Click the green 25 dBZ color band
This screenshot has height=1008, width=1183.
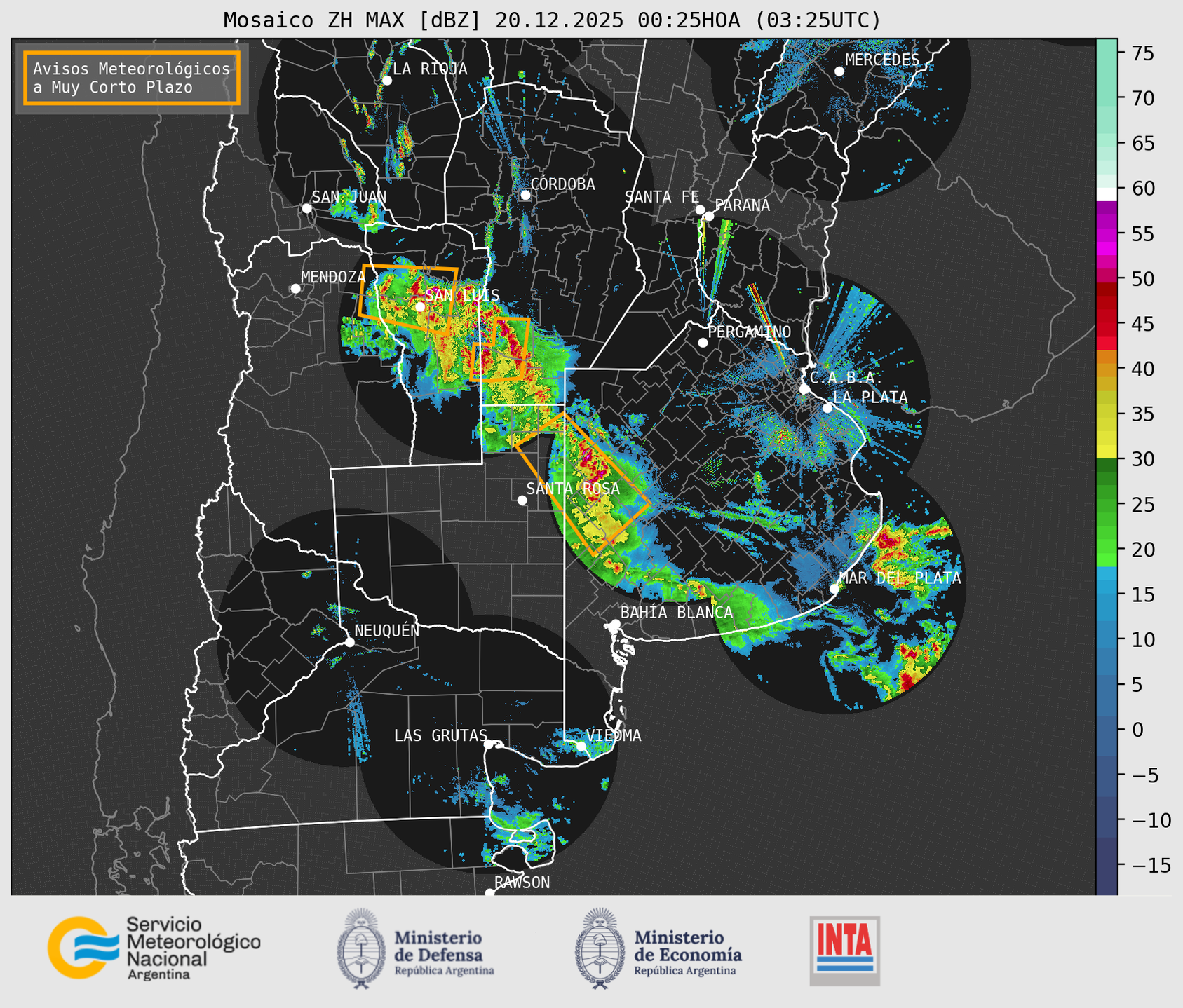[x=1107, y=505]
